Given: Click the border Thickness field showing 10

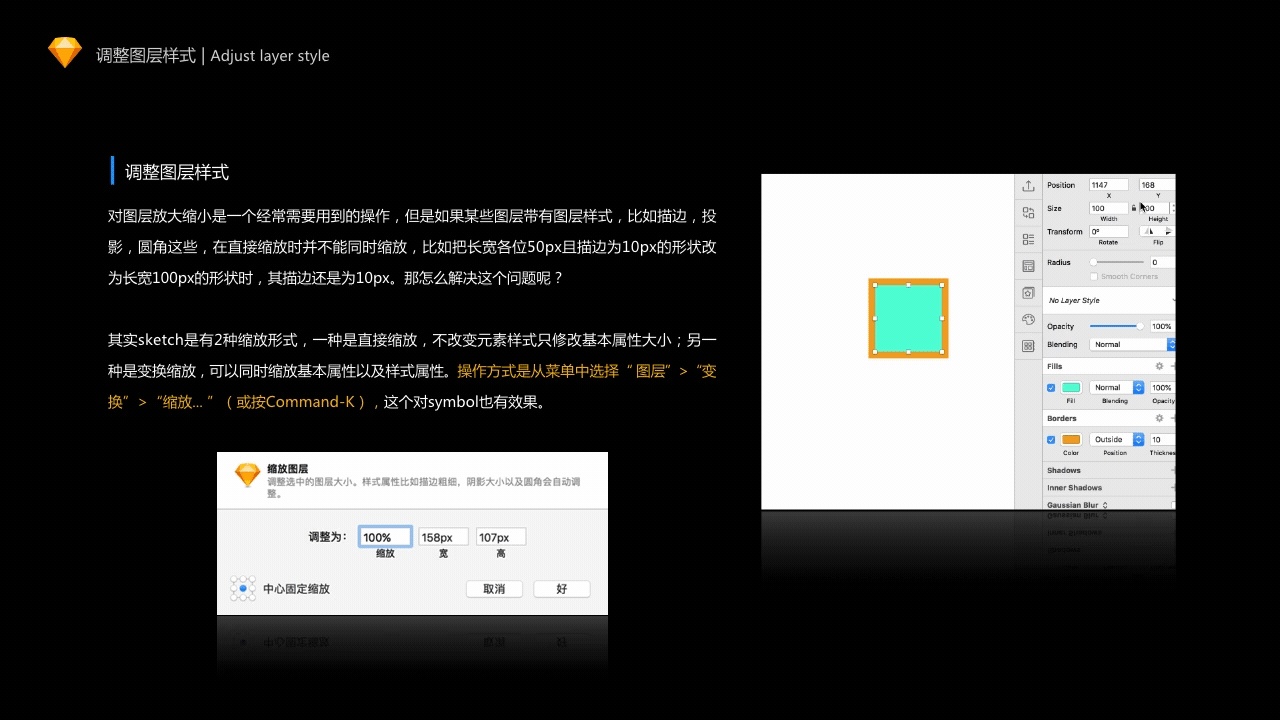Looking at the screenshot, I should [x=1162, y=439].
